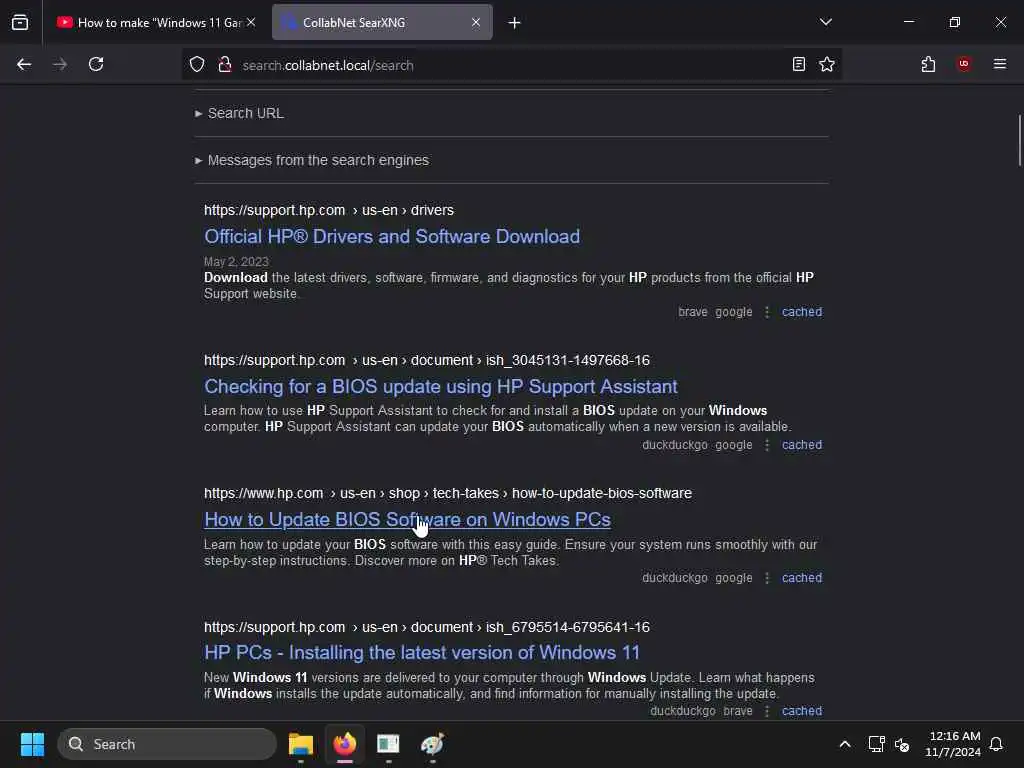Click Firefox icon in the taskbar
The height and width of the screenshot is (768, 1024).
345,744
